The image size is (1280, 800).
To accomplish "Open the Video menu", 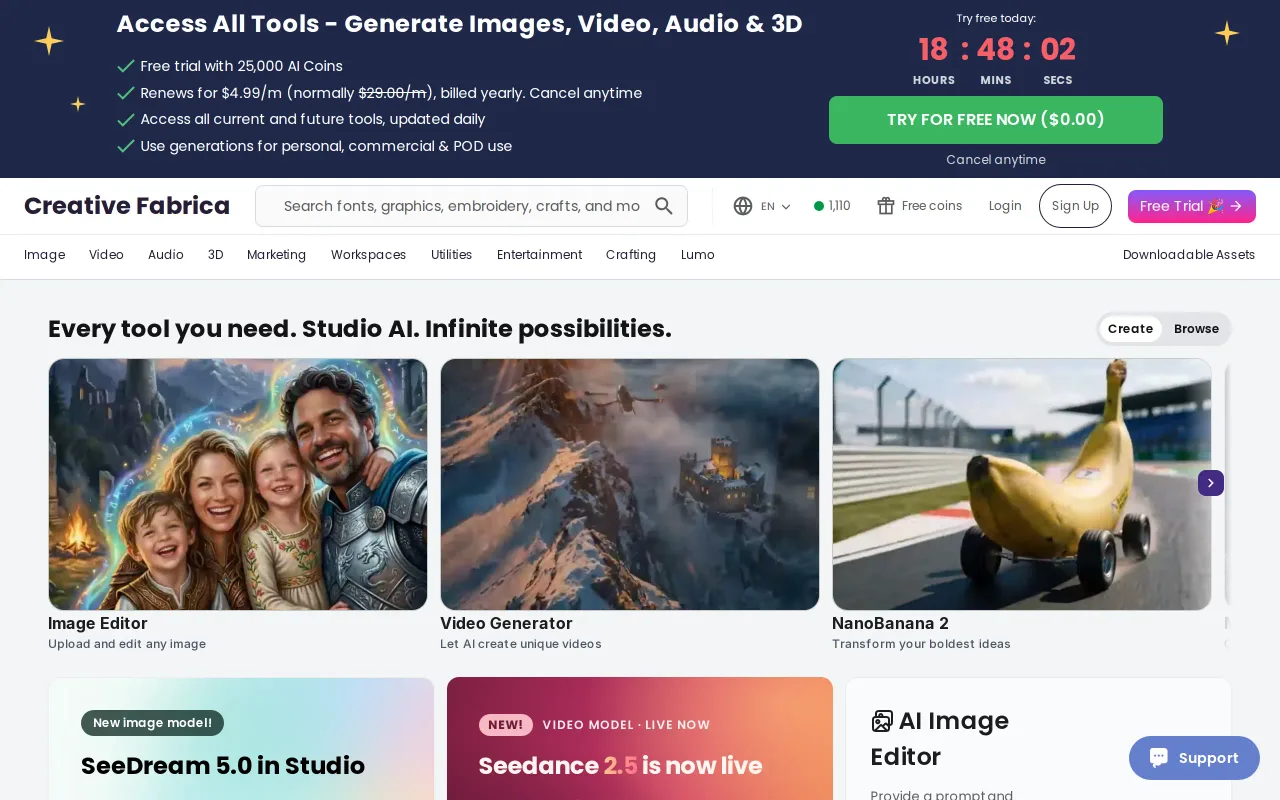I will [106, 255].
